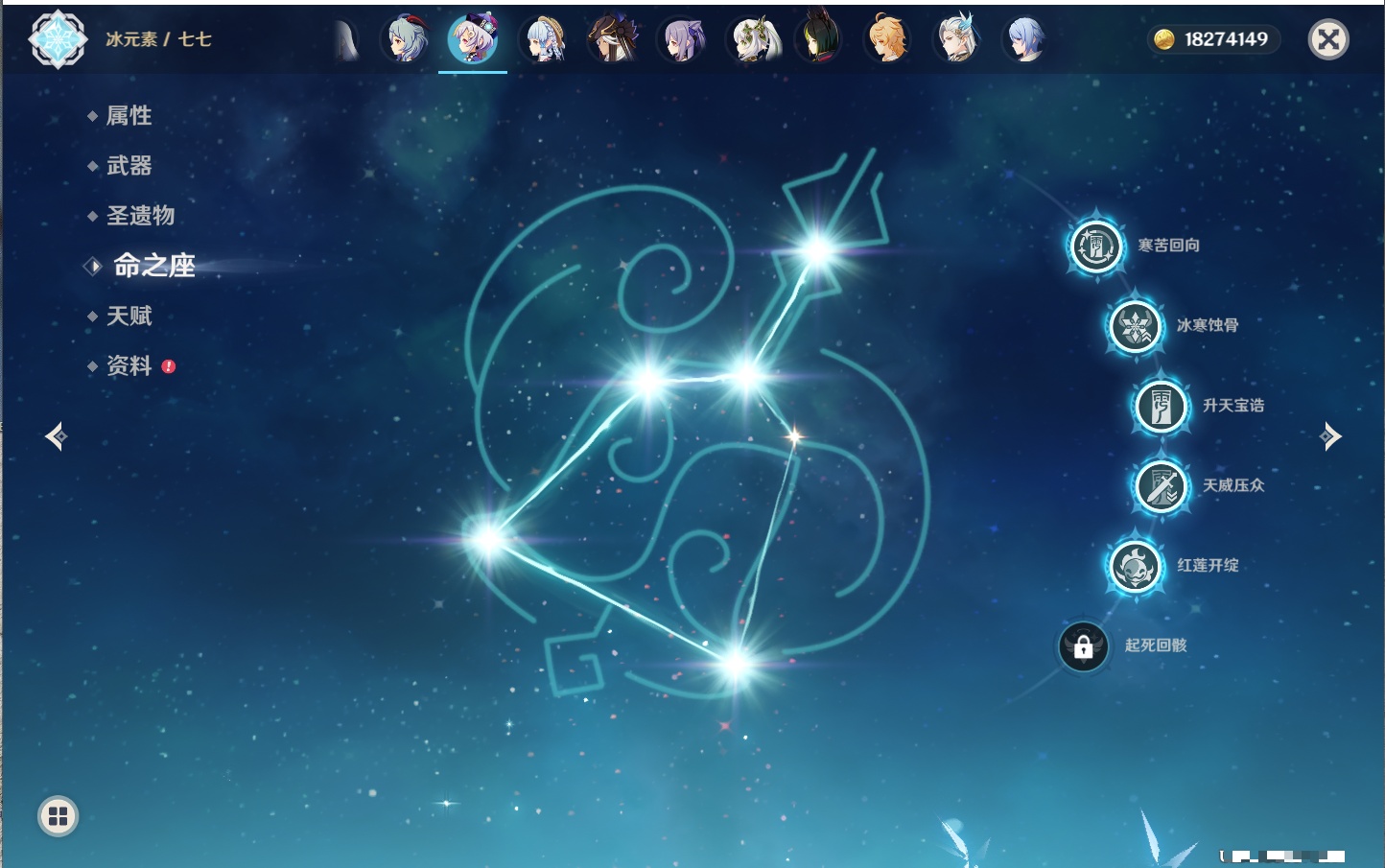
Task: Open the 属性 attributes menu
Action: 129,116
